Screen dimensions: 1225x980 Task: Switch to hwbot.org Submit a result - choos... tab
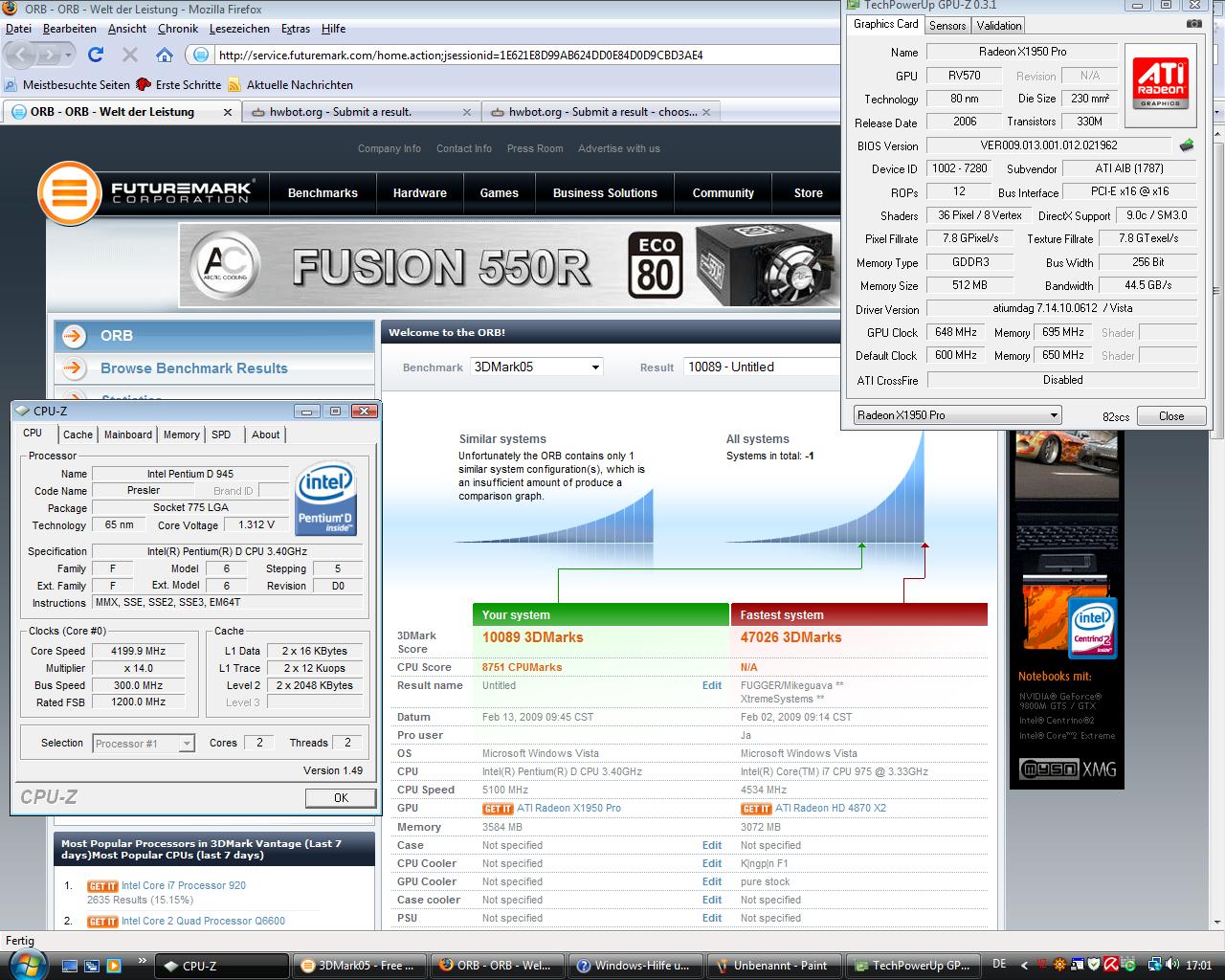(600, 112)
